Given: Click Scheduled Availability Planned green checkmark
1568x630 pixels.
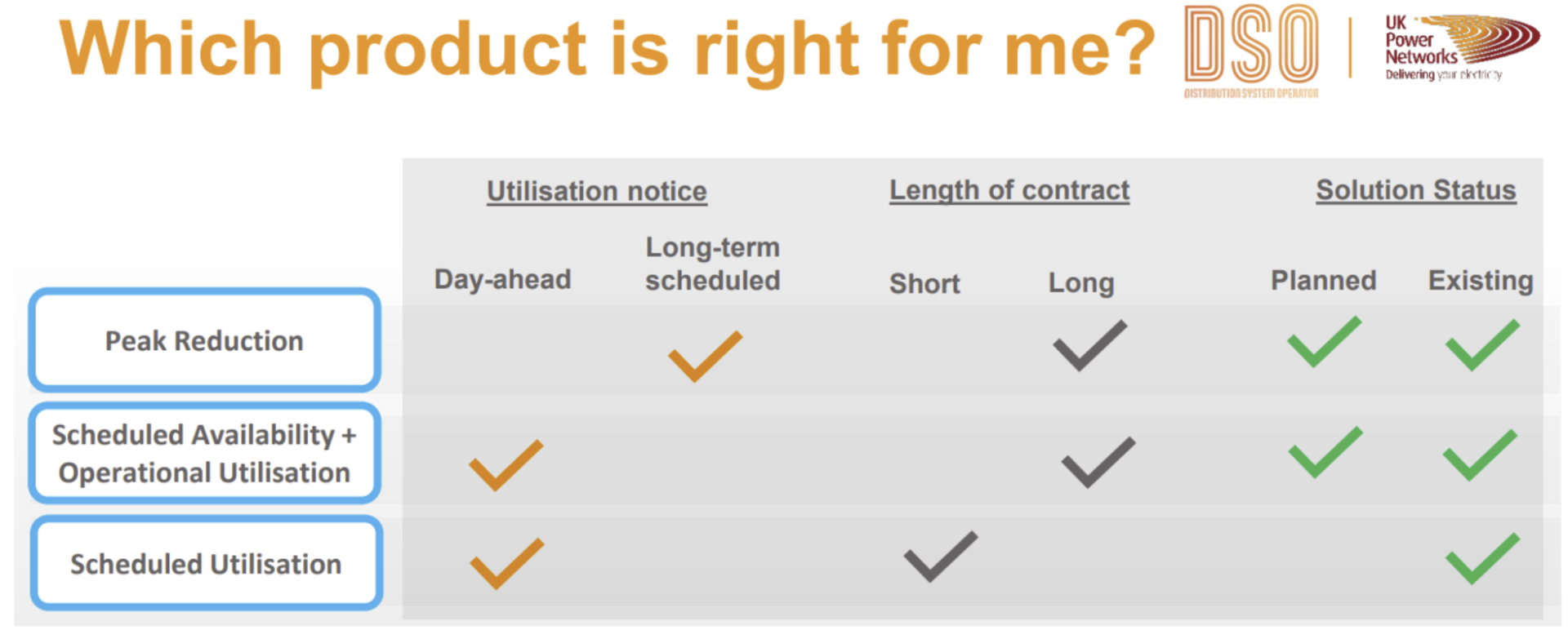Looking at the screenshot, I should (x=1325, y=451).
